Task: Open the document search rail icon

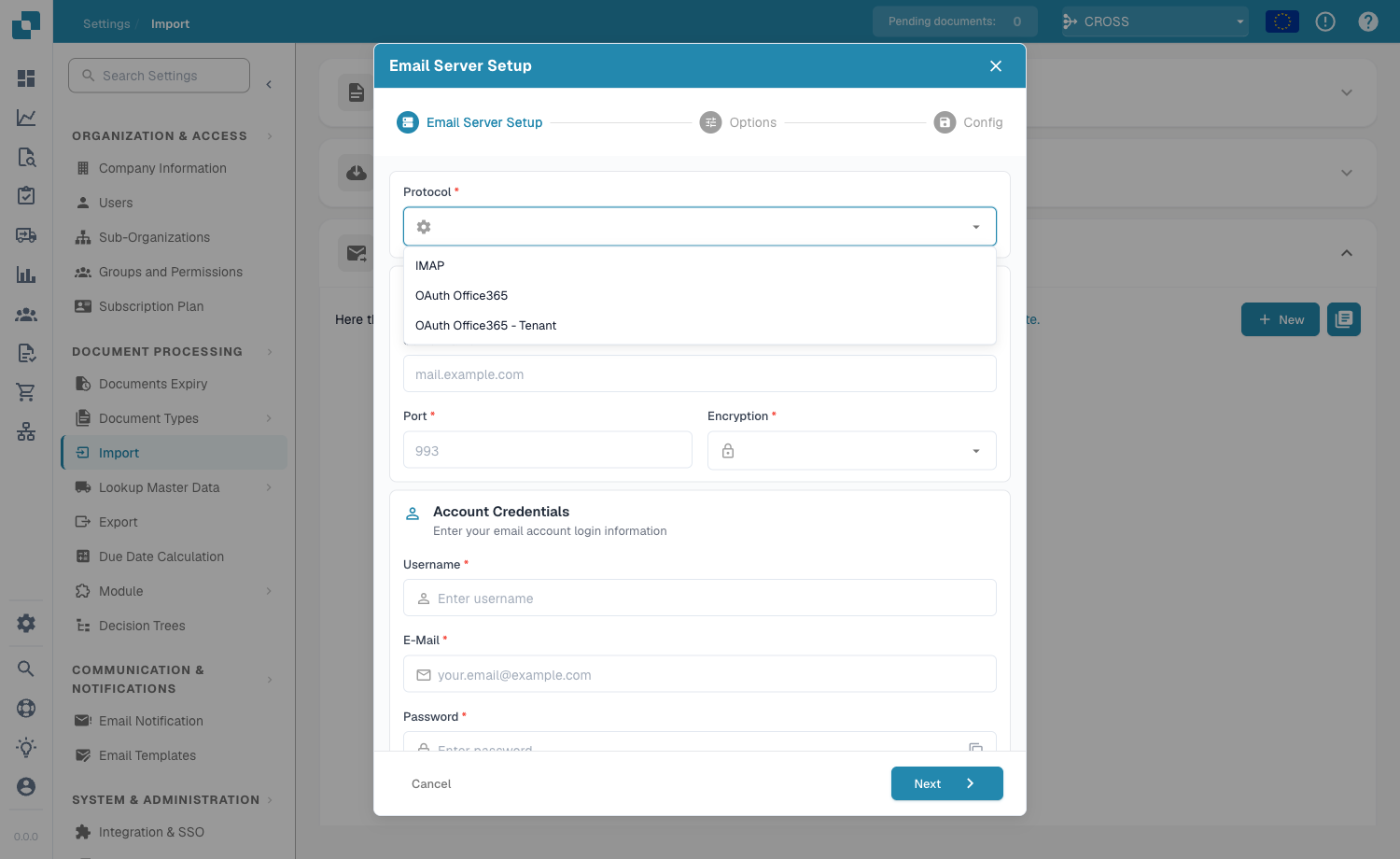Action: click(26, 157)
